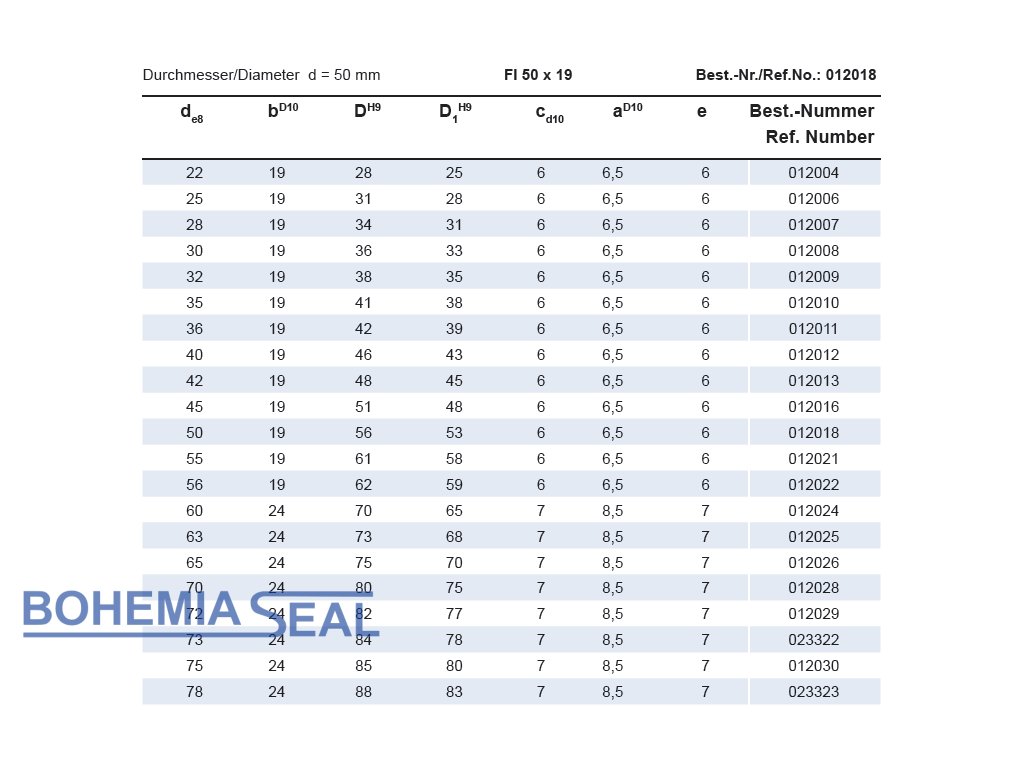The height and width of the screenshot is (768, 1024).
Task: Select reference number 023323 in last row
Action: point(813,692)
